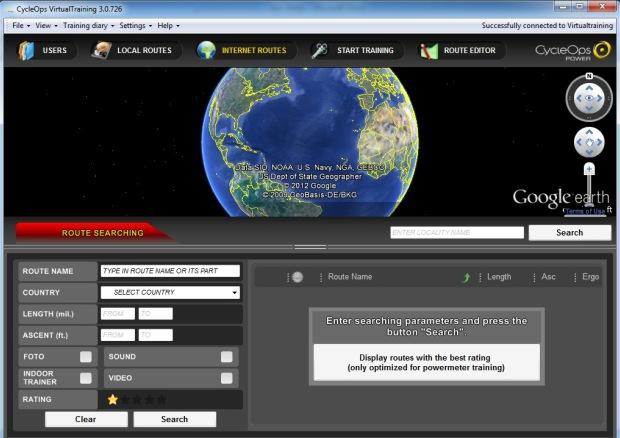Launch the Route Editor
Viewport: 620px width, 438px height.
(429, 50)
